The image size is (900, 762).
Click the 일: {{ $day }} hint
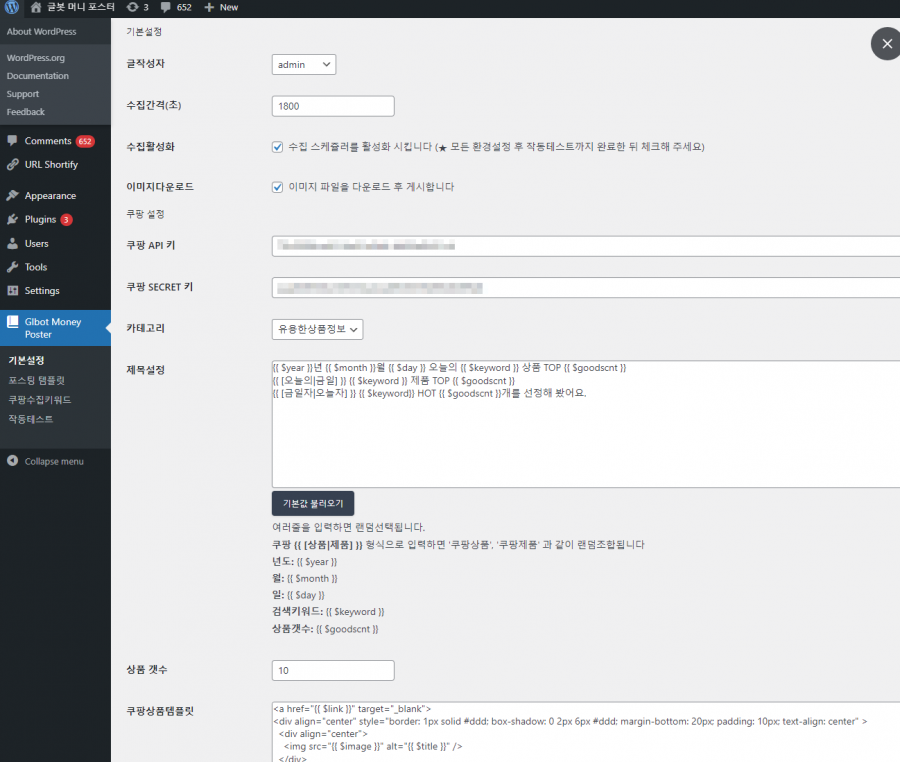click(298, 595)
